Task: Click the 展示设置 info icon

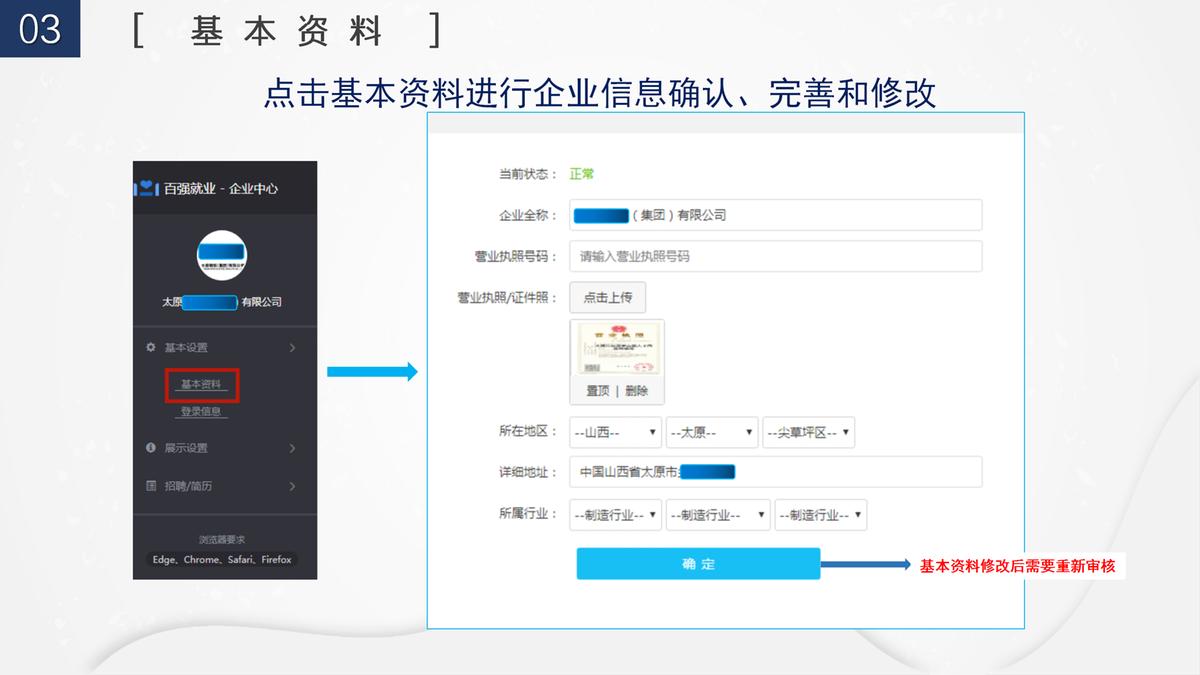Action: click(151, 448)
